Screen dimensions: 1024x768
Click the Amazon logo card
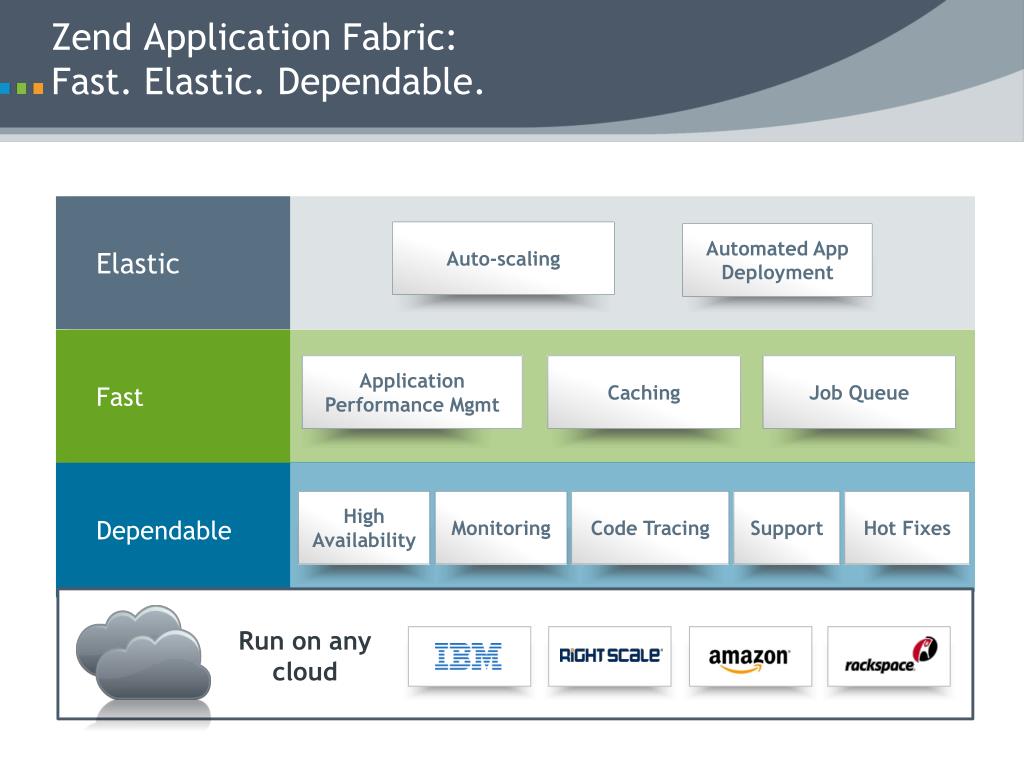tap(750, 656)
